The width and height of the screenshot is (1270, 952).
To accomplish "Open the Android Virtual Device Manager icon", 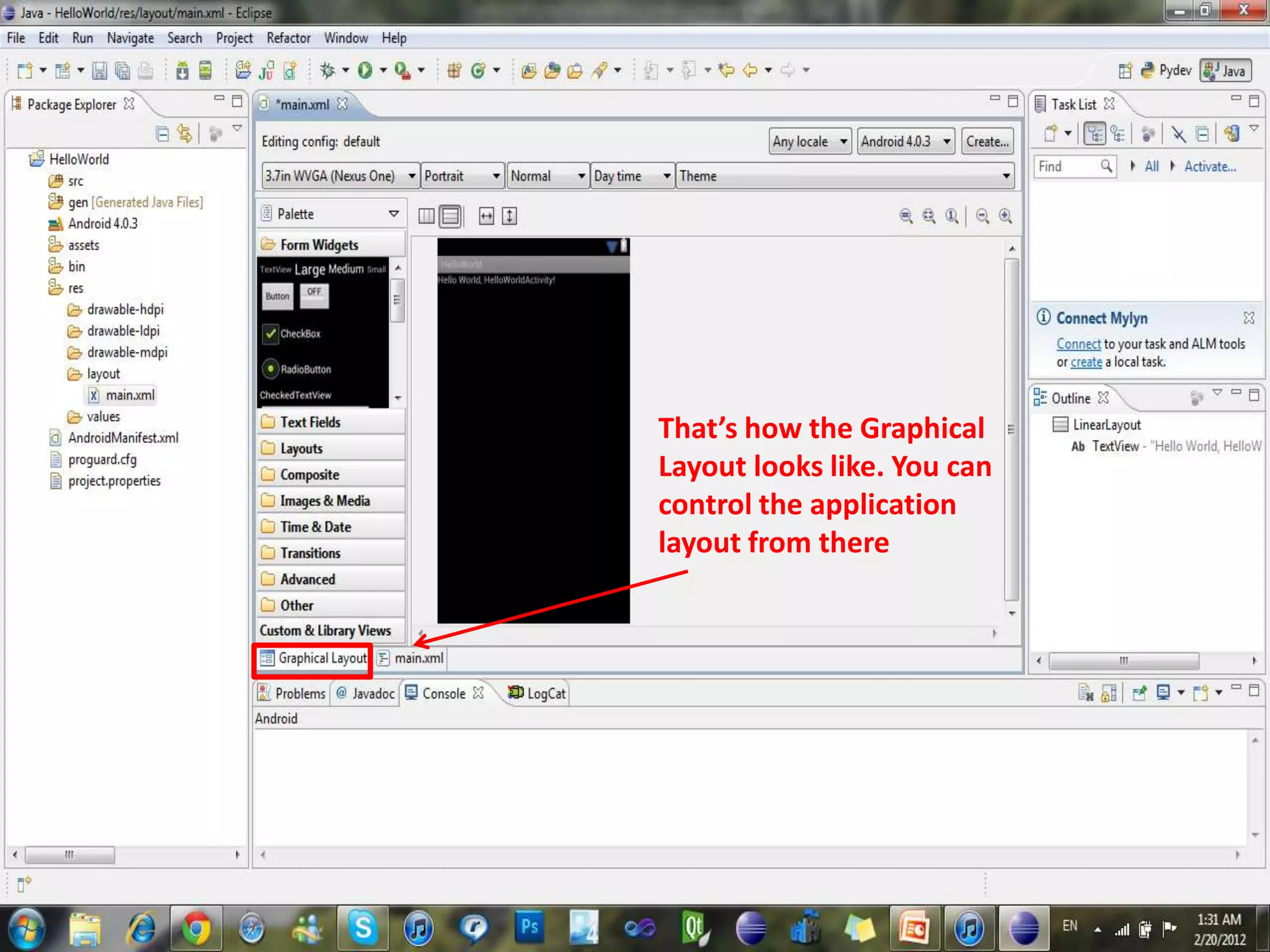I will (x=205, y=71).
